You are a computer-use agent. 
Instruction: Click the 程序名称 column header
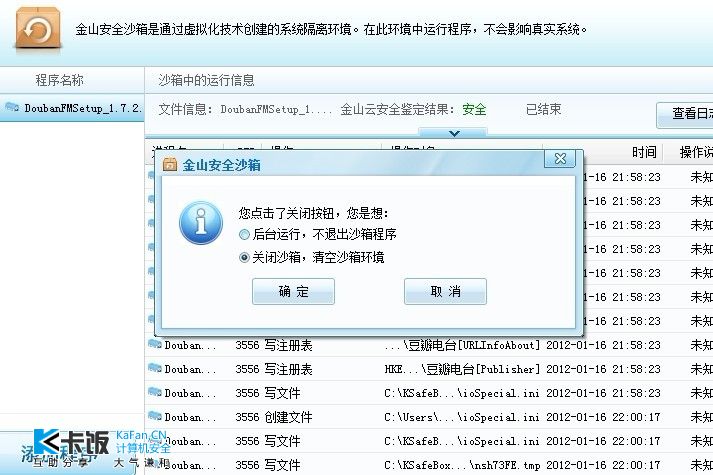[60, 80]
